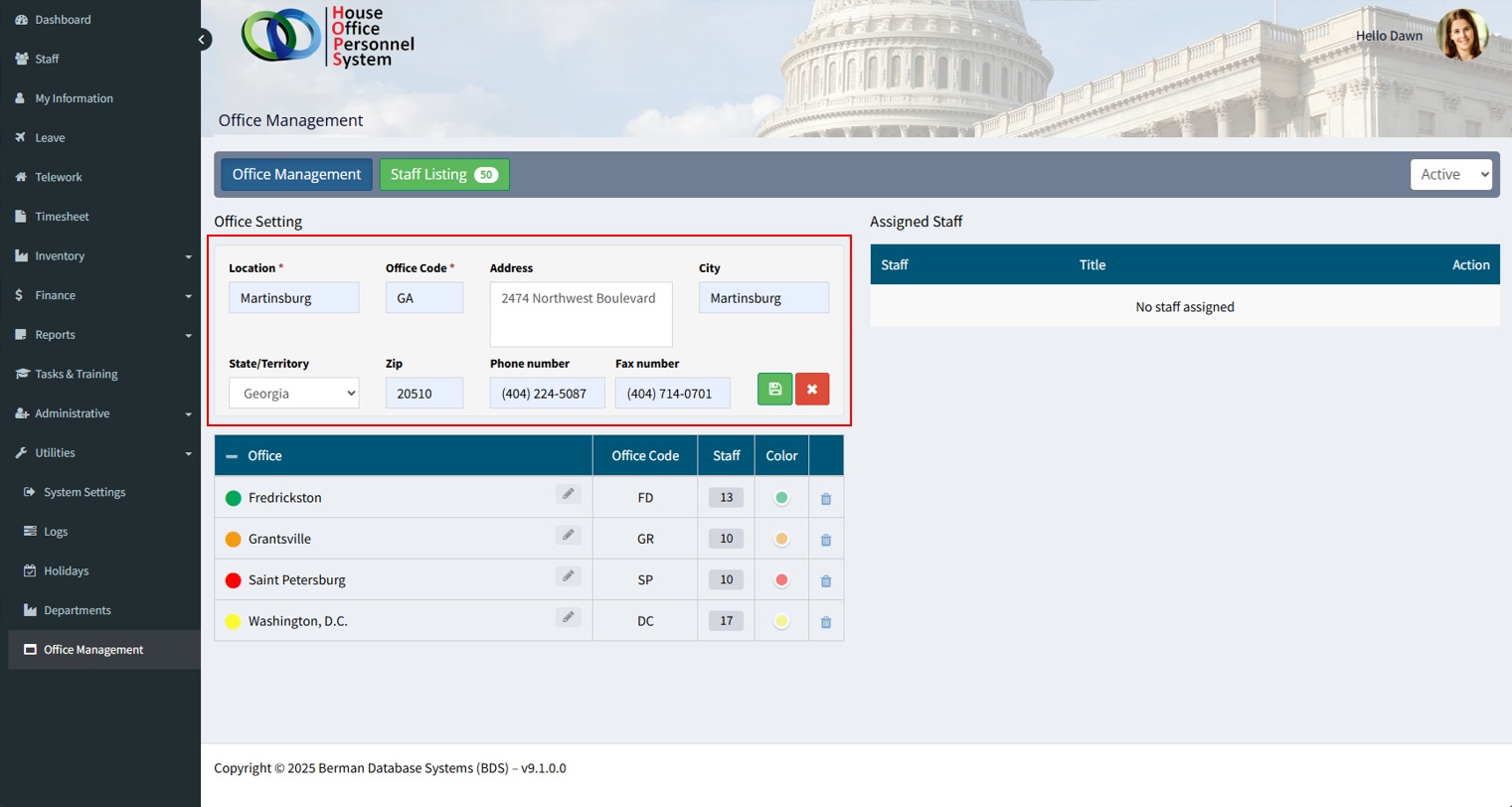
Task: Click the Fredrickston green color swatch
Action: coord(781,498)
